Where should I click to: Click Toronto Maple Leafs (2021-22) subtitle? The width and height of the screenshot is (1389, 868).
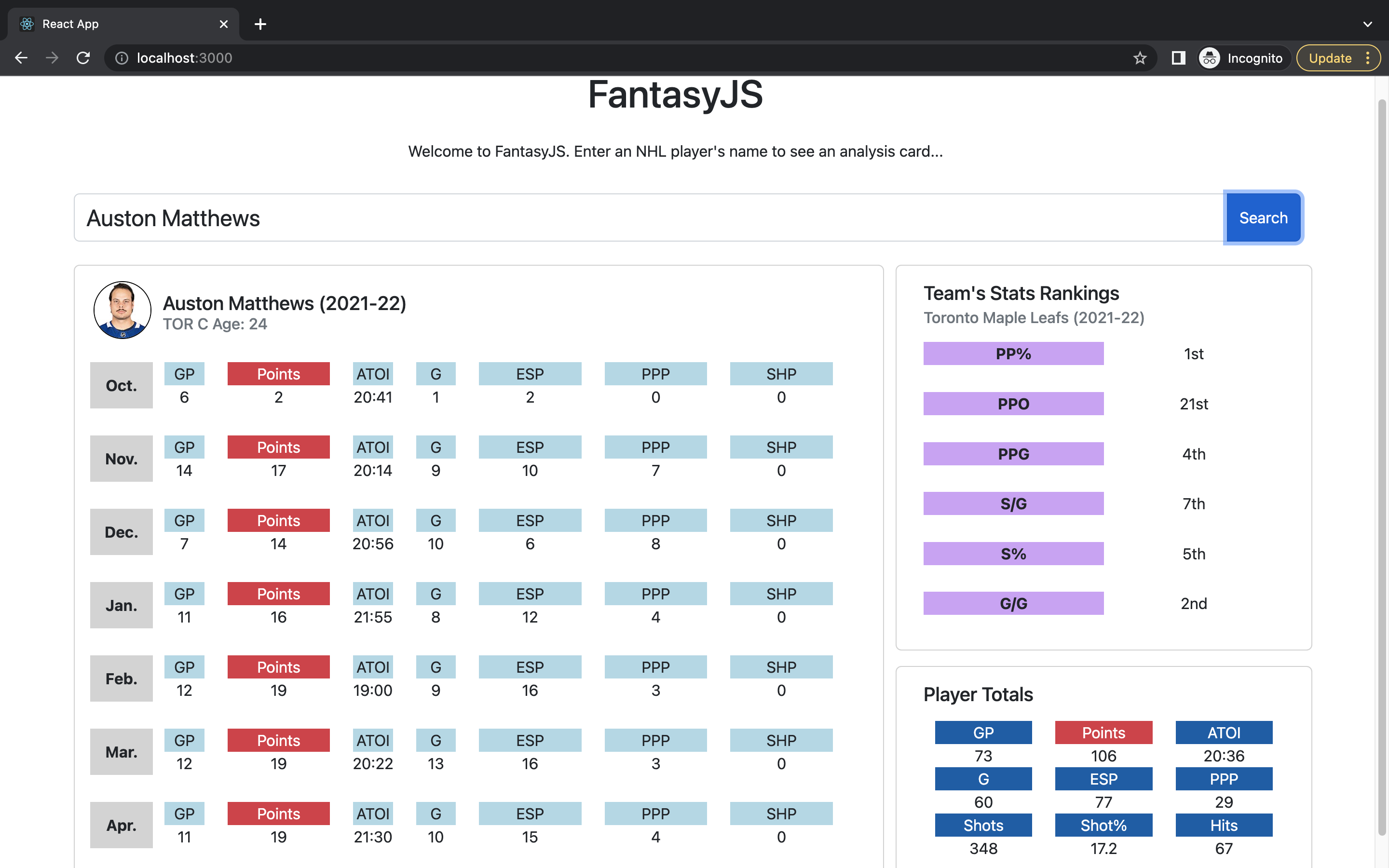(x=1034, y=317)
